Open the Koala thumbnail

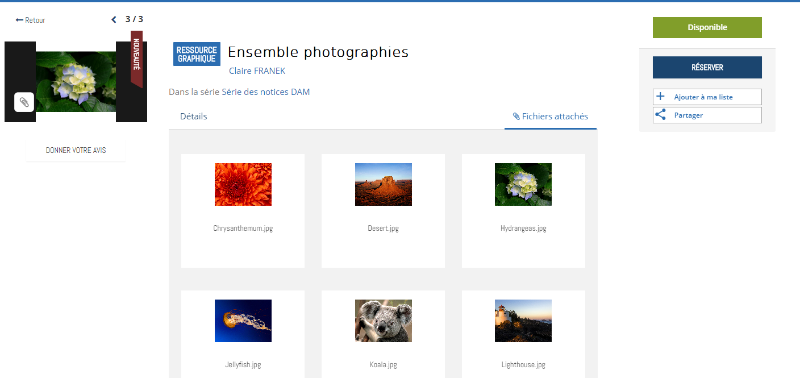384,321
